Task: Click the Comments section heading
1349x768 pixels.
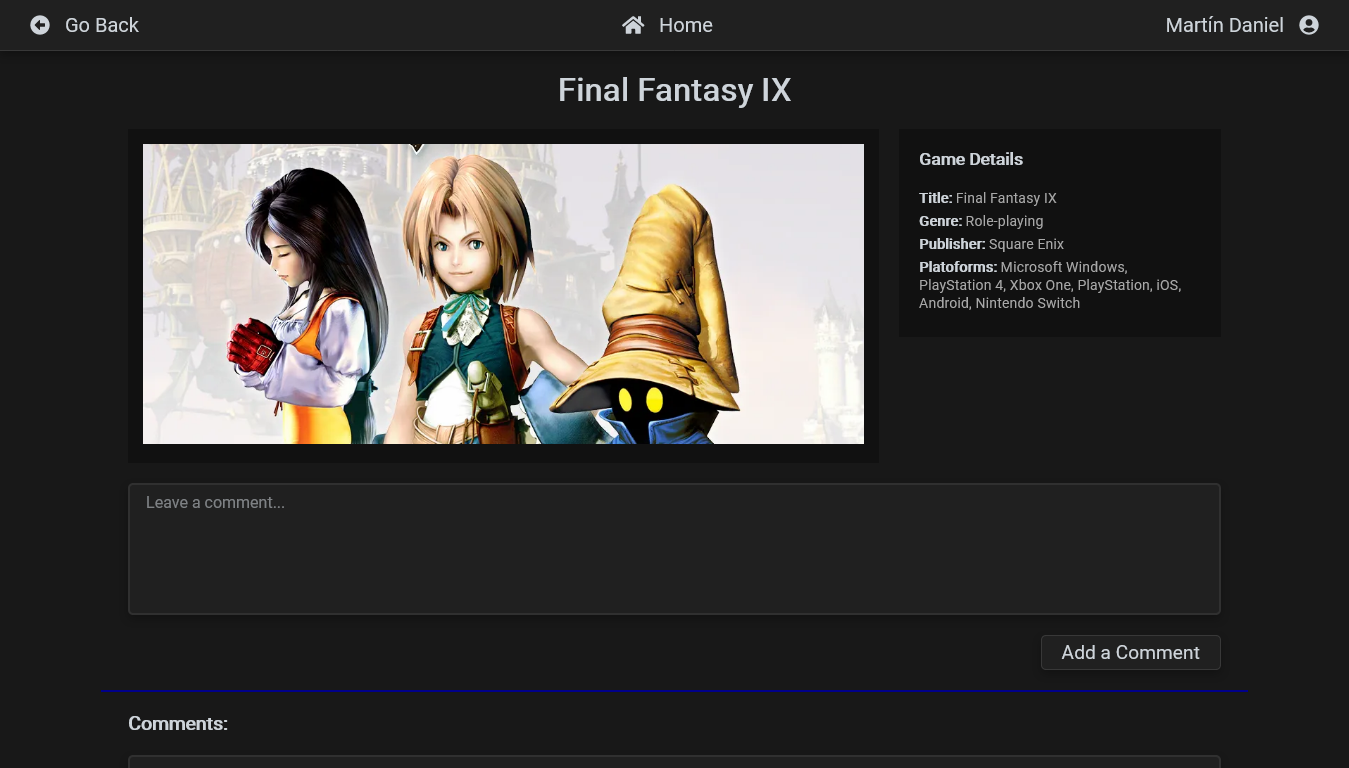Action: (178, 723)
